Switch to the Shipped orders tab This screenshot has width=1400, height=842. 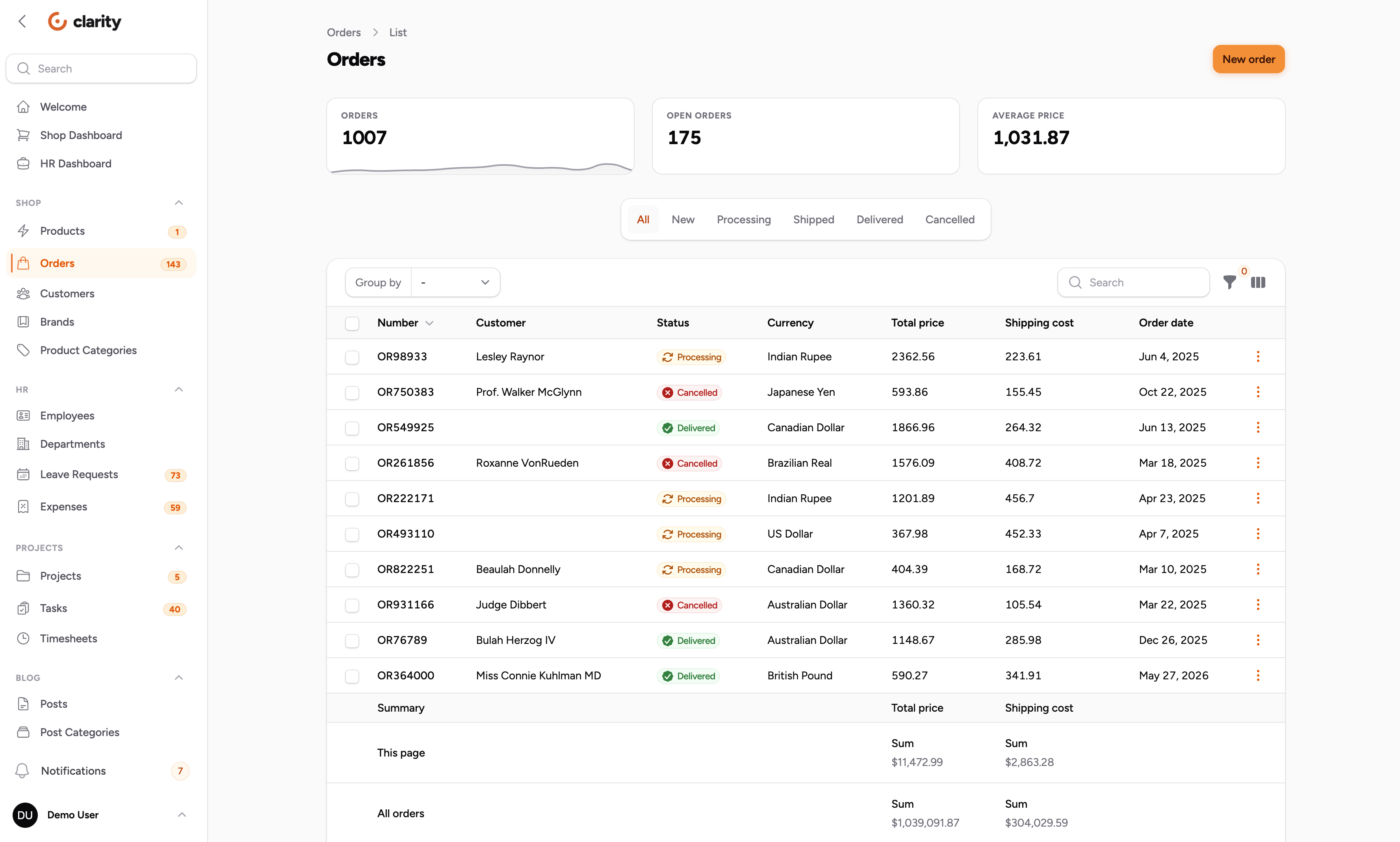[813, 220]
